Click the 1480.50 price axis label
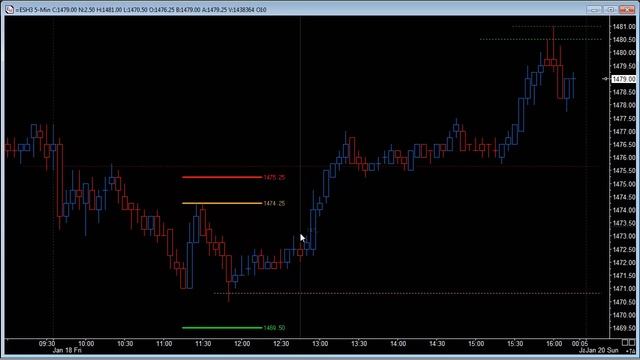Screen dimensions: 640x360 coord(624,40)
